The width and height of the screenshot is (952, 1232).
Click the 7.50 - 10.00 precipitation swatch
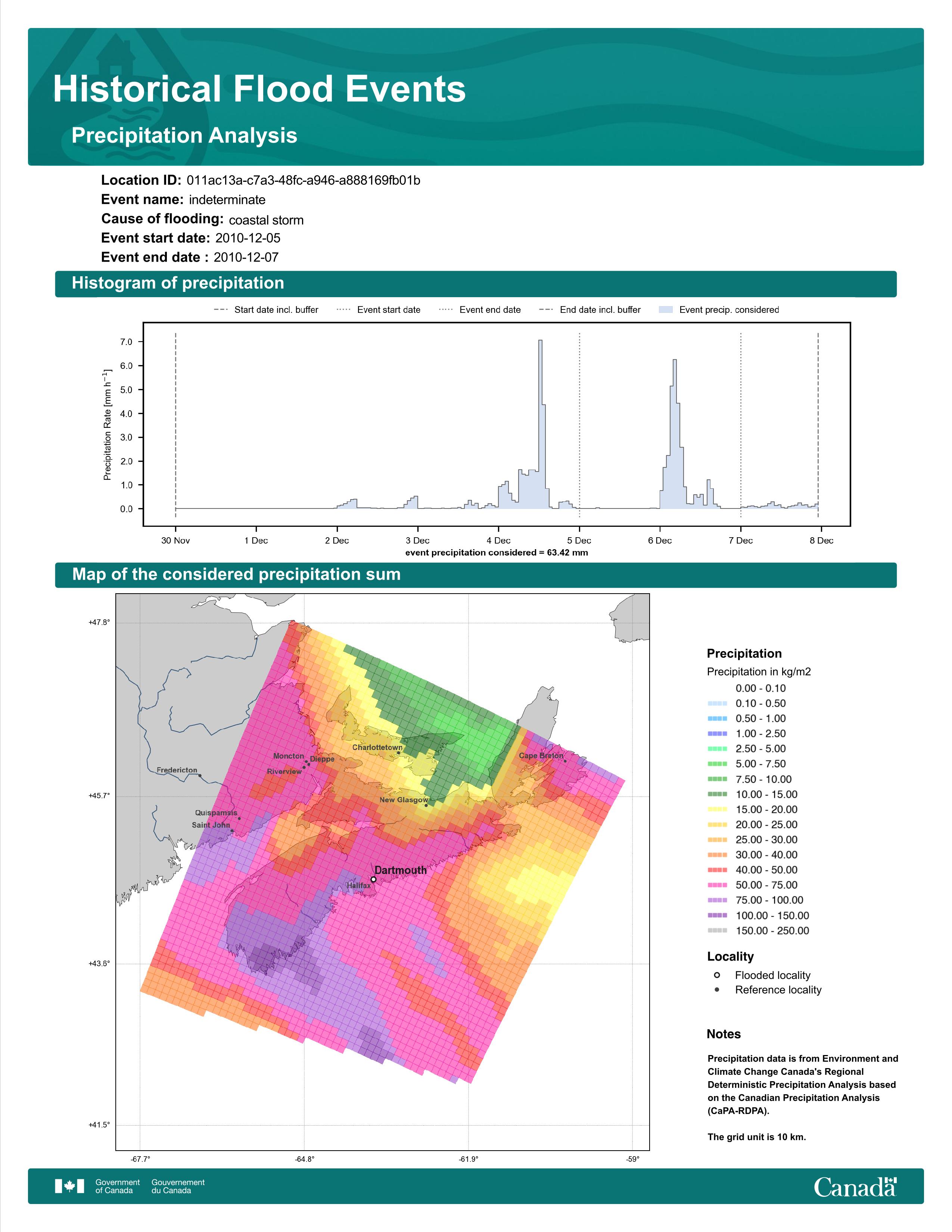[718, 779]
